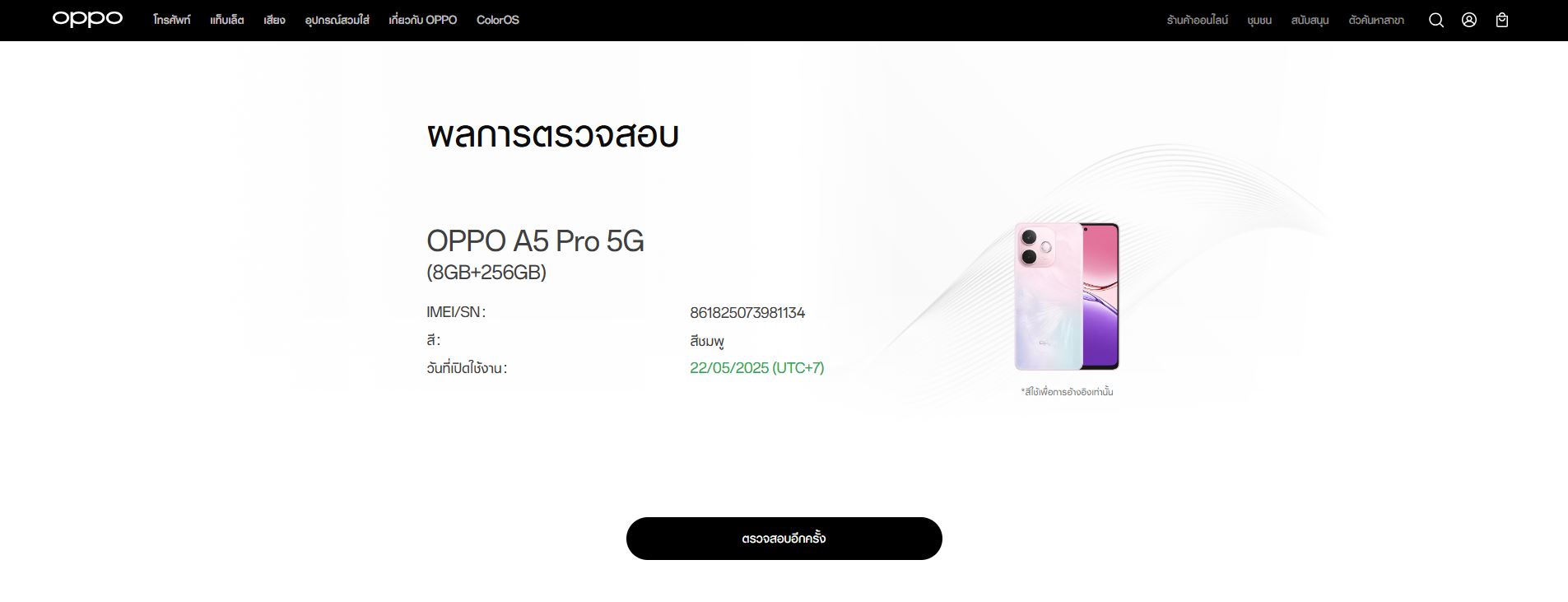Click the green activation date 22/05/2025
The width and height of the screenshot is (1568, 602).
pos(757,368)
